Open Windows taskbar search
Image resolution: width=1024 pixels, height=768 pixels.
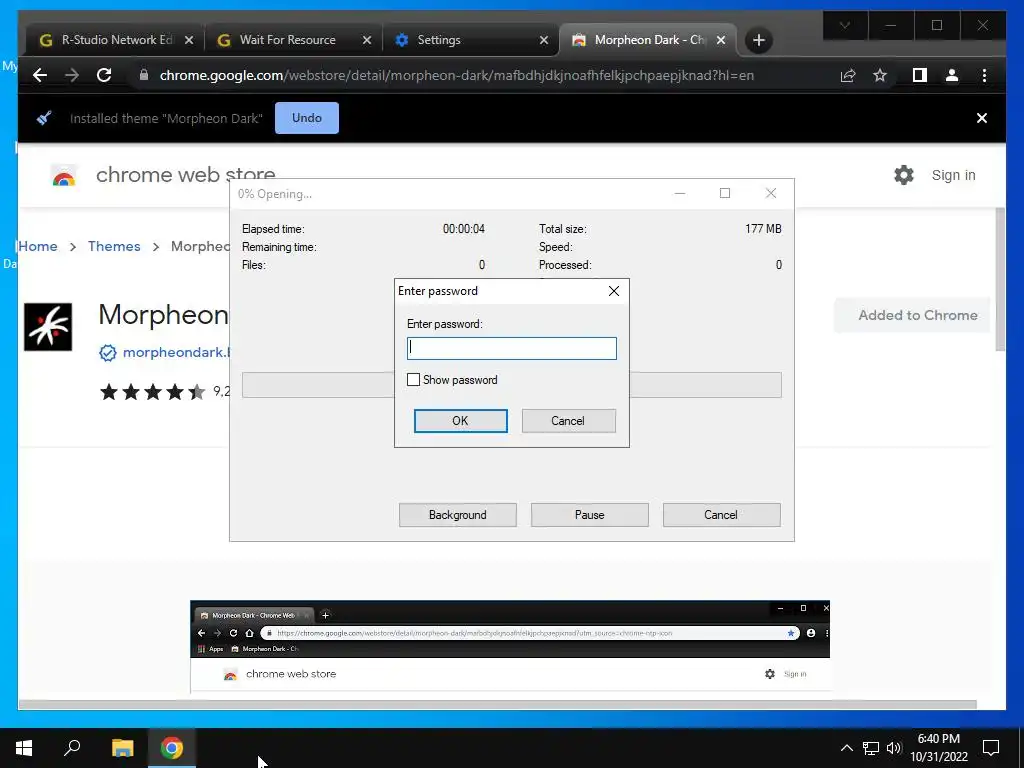[72, 748]
